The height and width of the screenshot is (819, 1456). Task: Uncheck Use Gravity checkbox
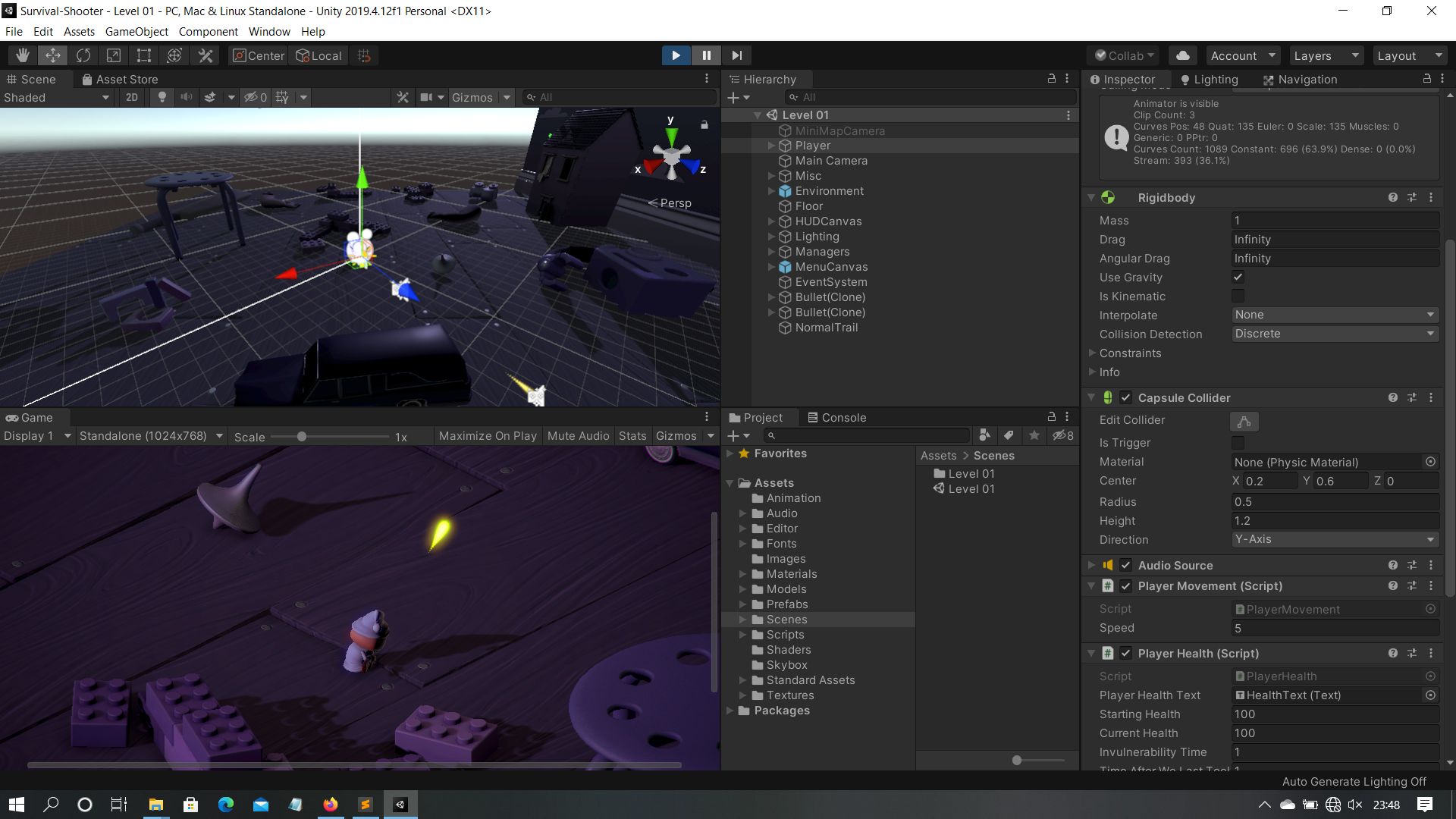pyautogui.click(x=1238, y=278)
